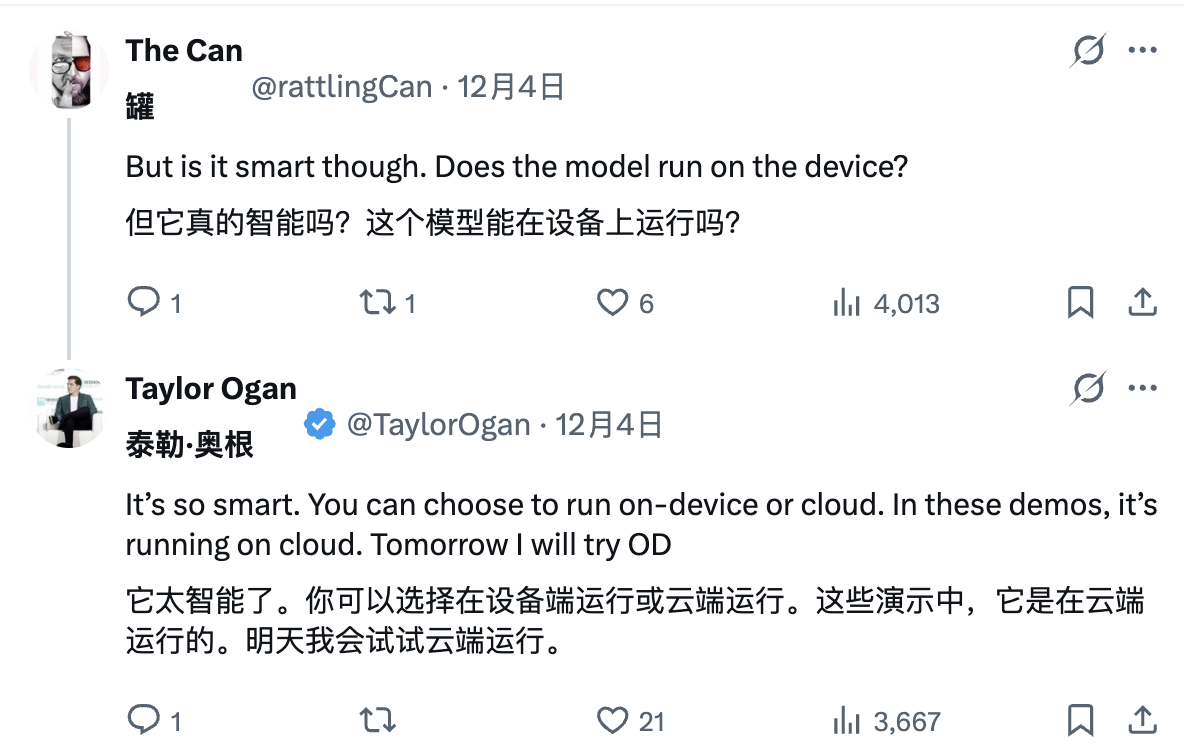The image size is (1184, 748).
Task: Click the name Taylor Ogan
Action: point(210,388)
